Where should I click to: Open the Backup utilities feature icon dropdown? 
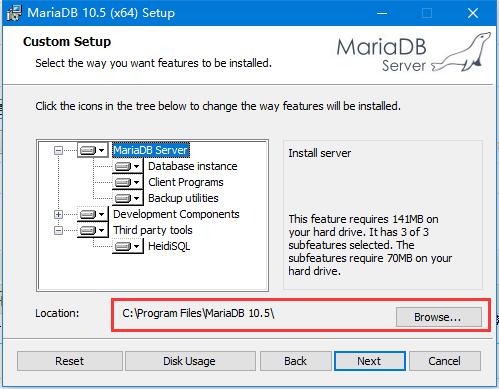128,198
